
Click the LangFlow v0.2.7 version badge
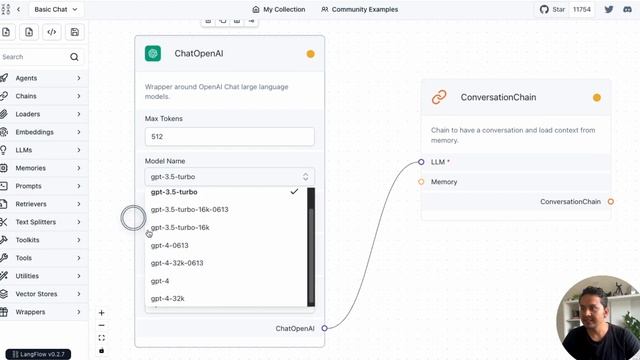click(x=38, y=354)
